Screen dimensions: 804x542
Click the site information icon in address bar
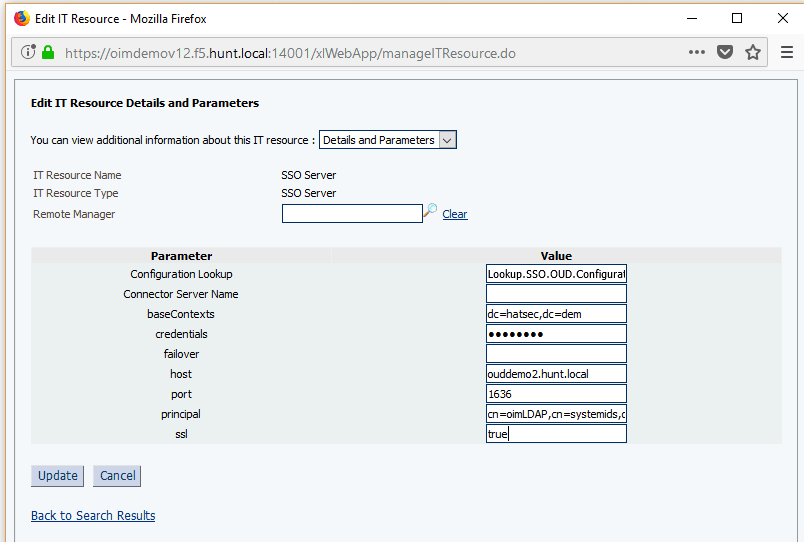click(28, 53)
